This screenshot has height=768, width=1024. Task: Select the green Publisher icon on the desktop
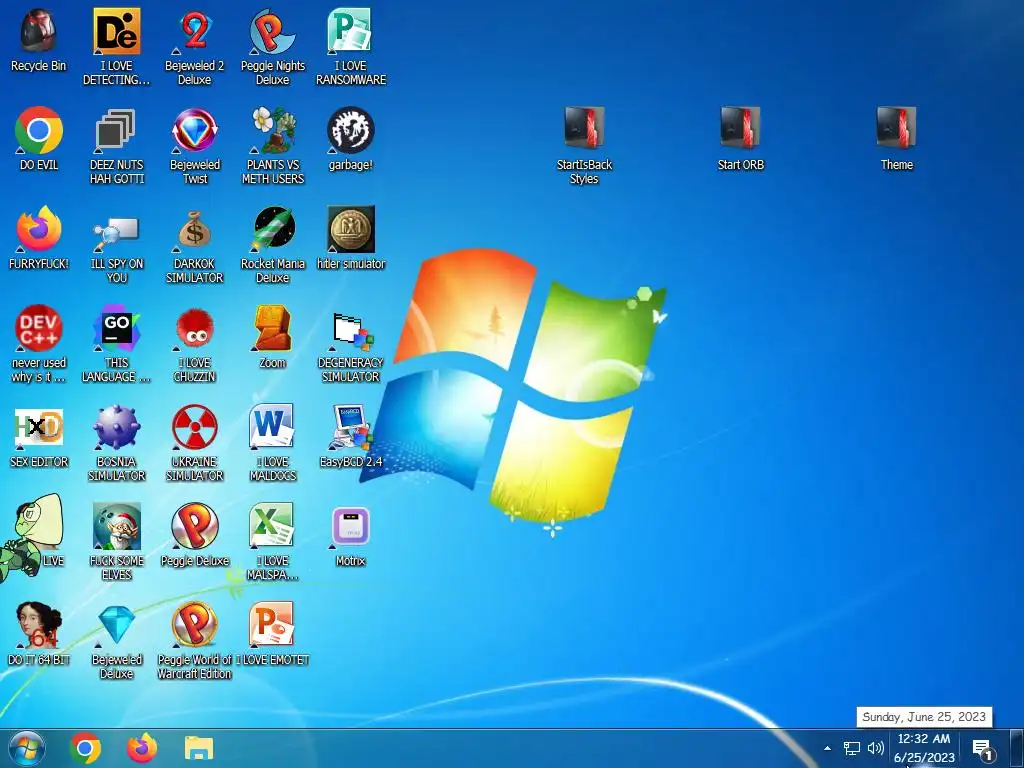[350, 31]
